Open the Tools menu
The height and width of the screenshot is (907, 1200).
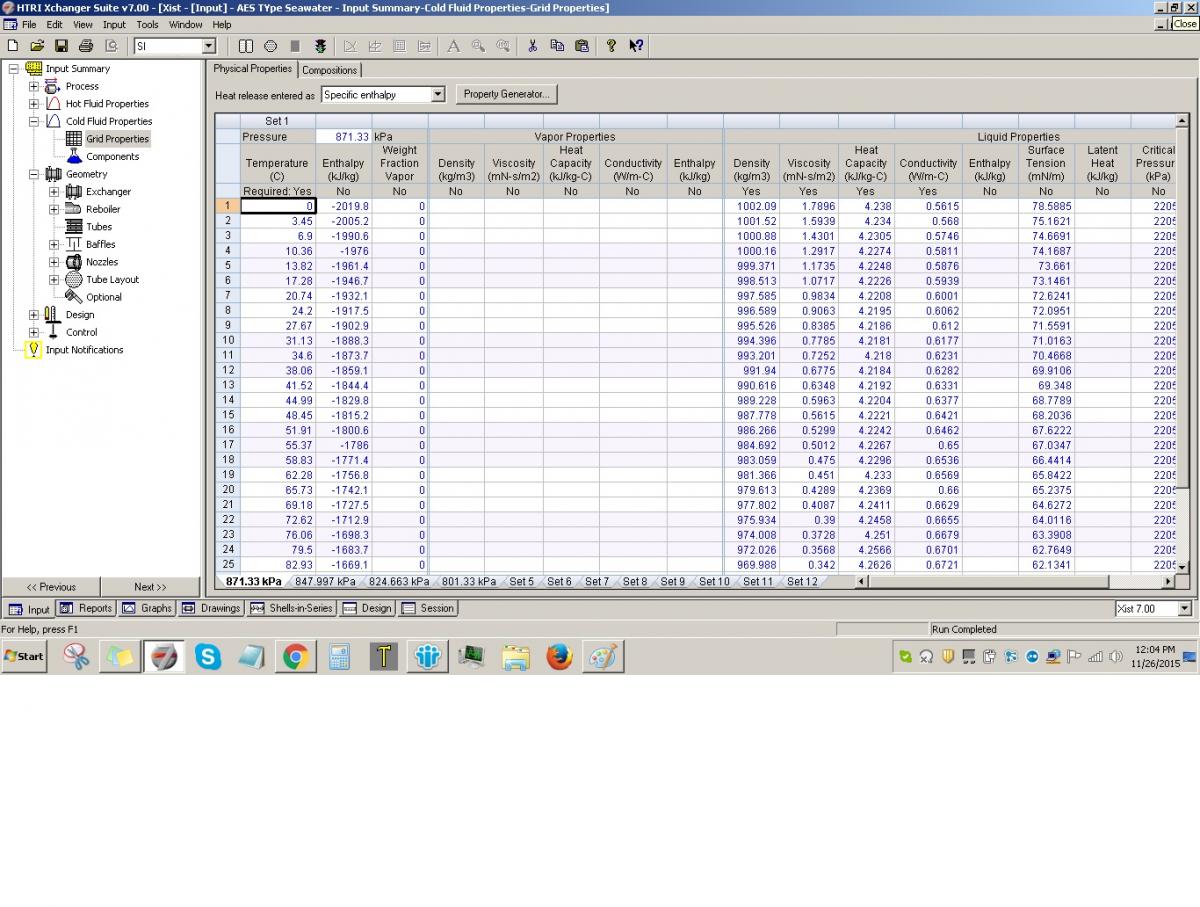coord(147,24)
